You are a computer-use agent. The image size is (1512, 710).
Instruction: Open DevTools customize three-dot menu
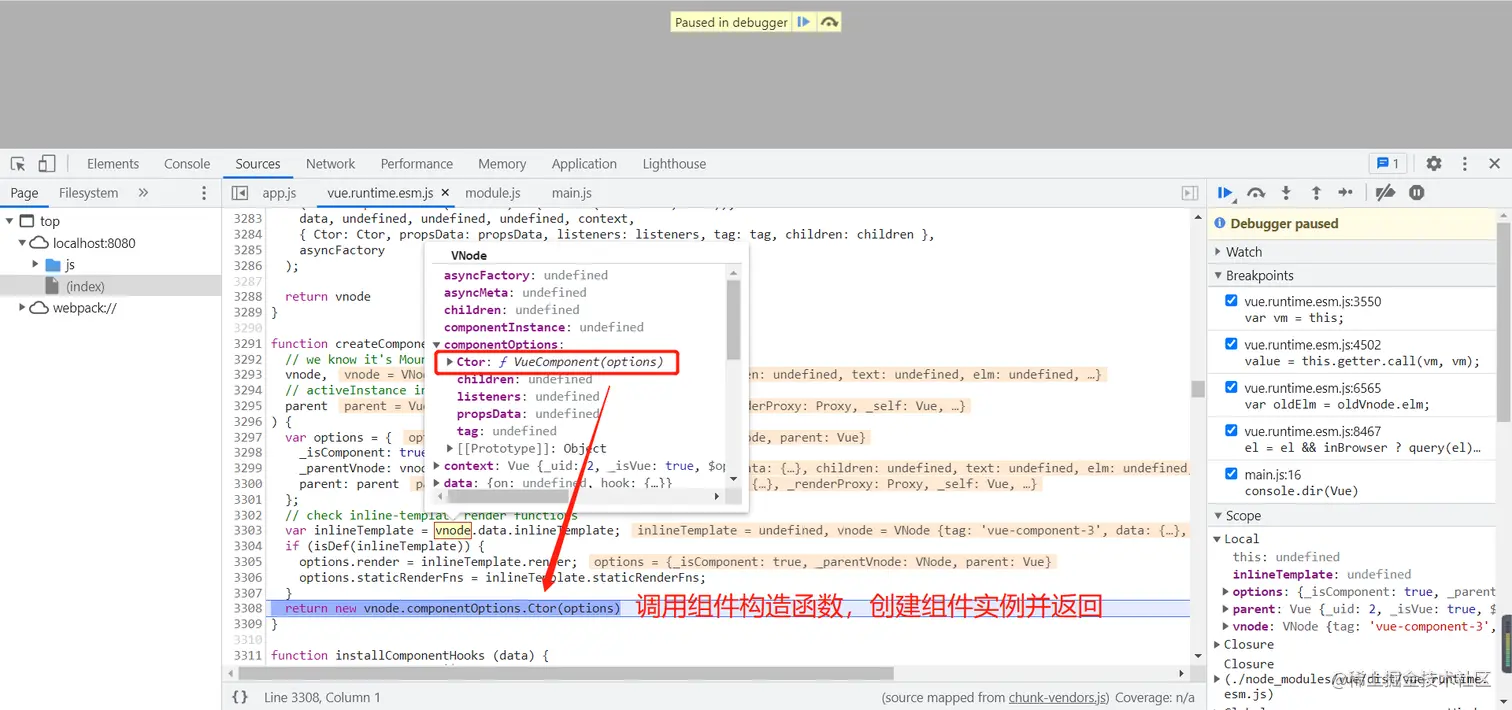(1465, 164)
